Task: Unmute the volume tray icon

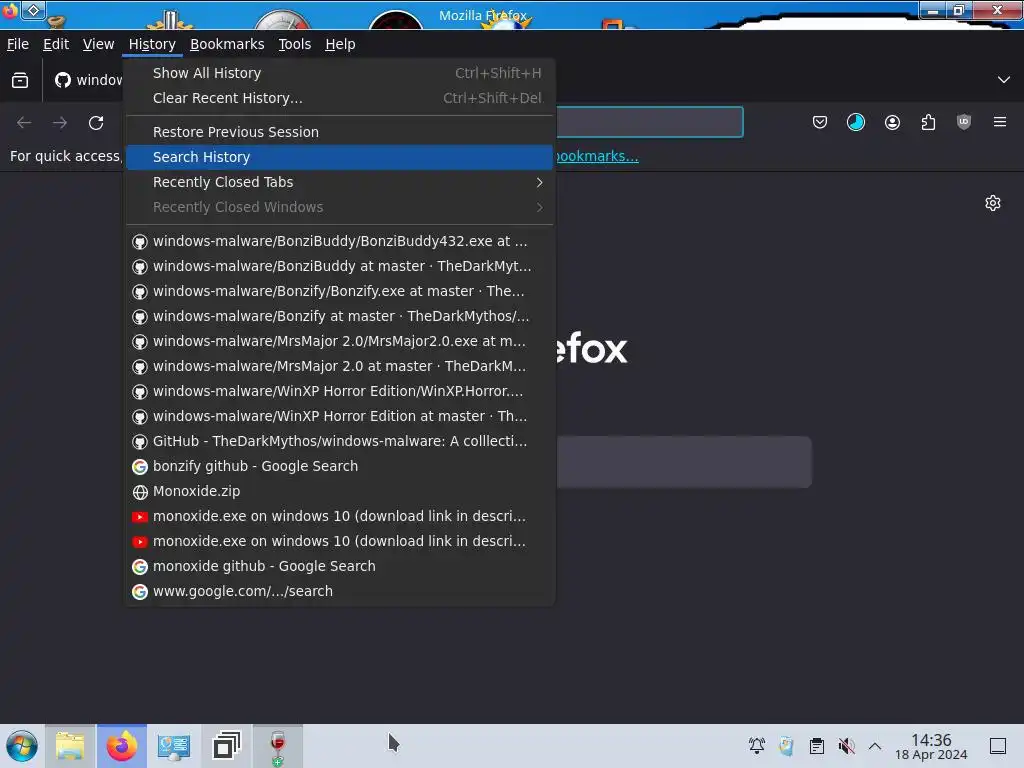Action: [x=846, y=746]
